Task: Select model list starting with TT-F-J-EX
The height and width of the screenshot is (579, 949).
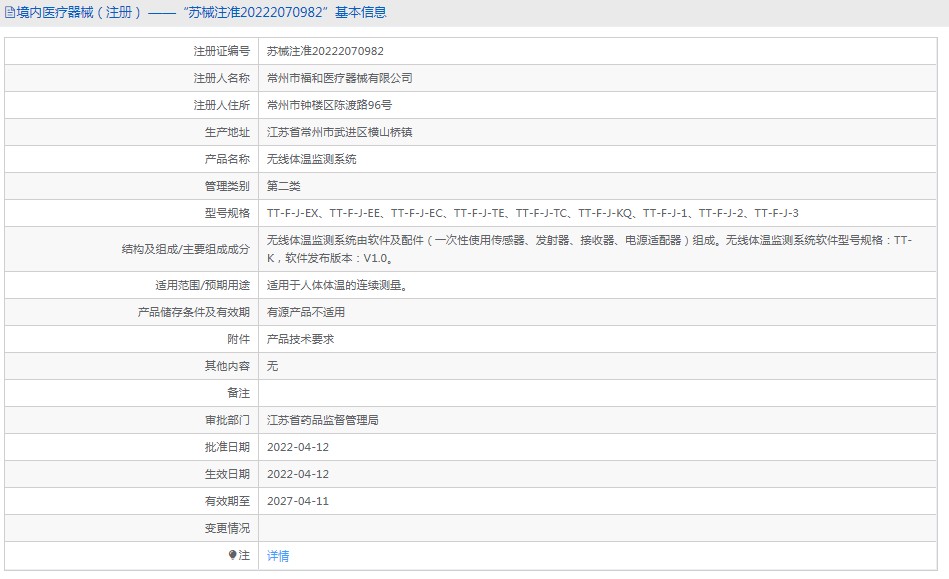Action: (533, 213)
